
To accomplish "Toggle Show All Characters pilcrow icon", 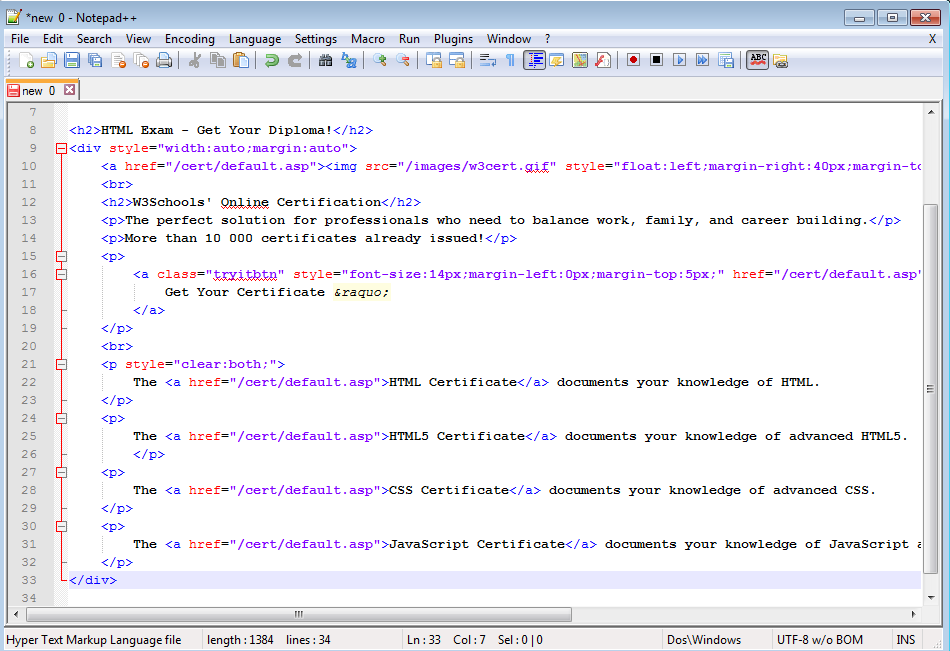I will 510,60.
